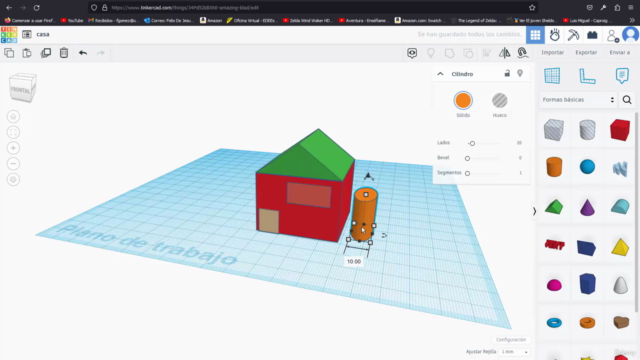Delete the selected shape with trash icon
This screenshot has width=640, height=360.
pyautogui.click(x=64, y=53)
